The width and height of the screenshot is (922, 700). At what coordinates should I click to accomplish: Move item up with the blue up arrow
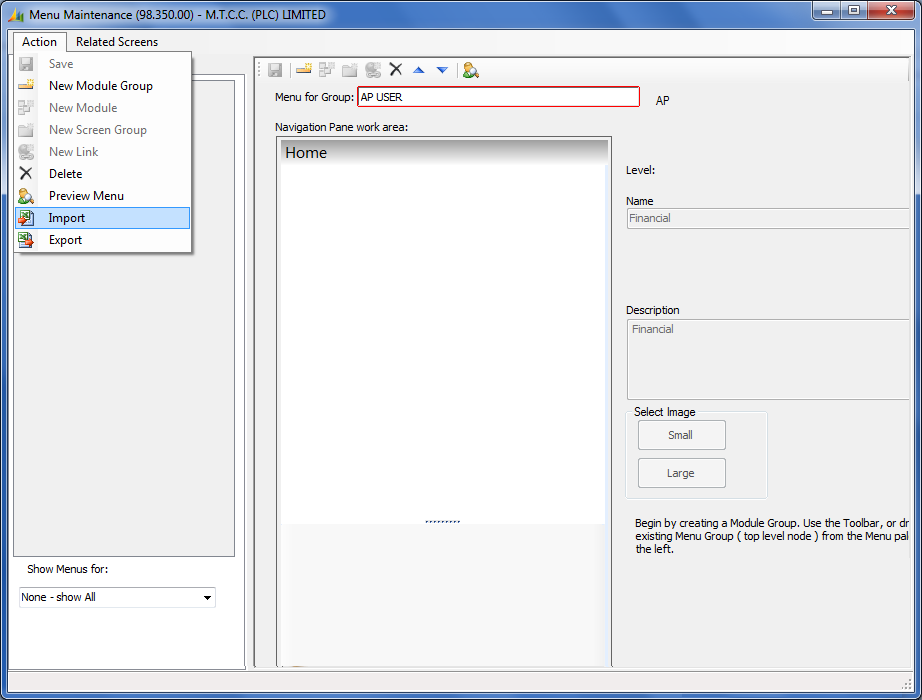pyautogui.click(x=418, y=70)
